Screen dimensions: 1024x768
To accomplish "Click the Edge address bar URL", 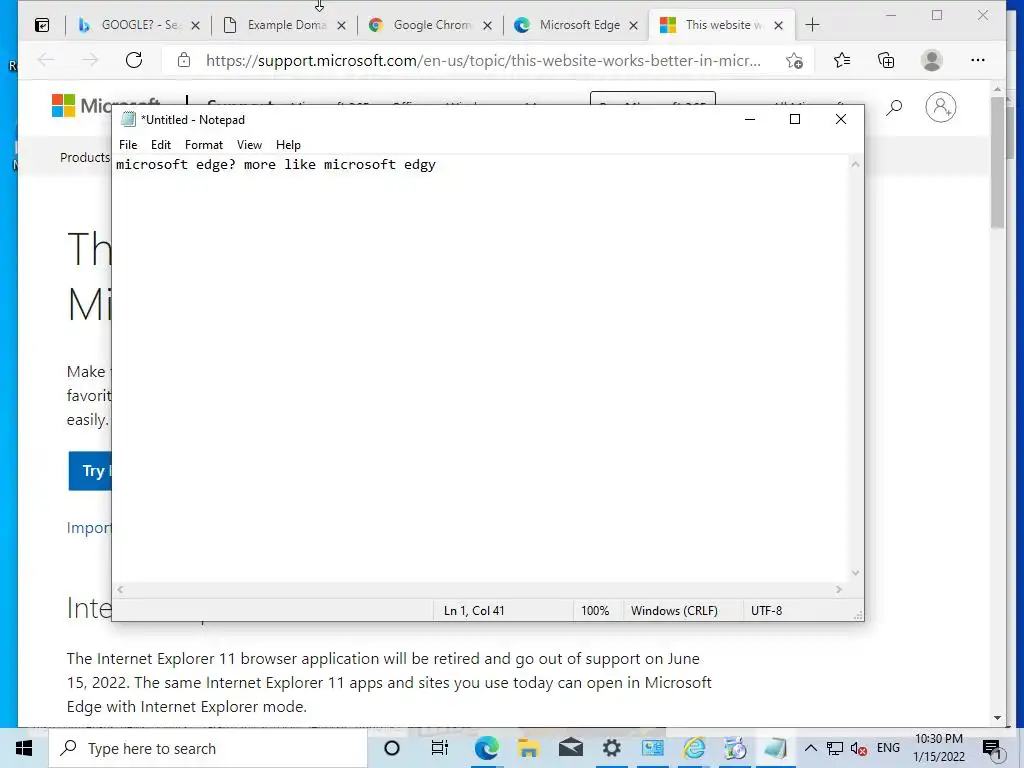I will [x=483, y=61].
